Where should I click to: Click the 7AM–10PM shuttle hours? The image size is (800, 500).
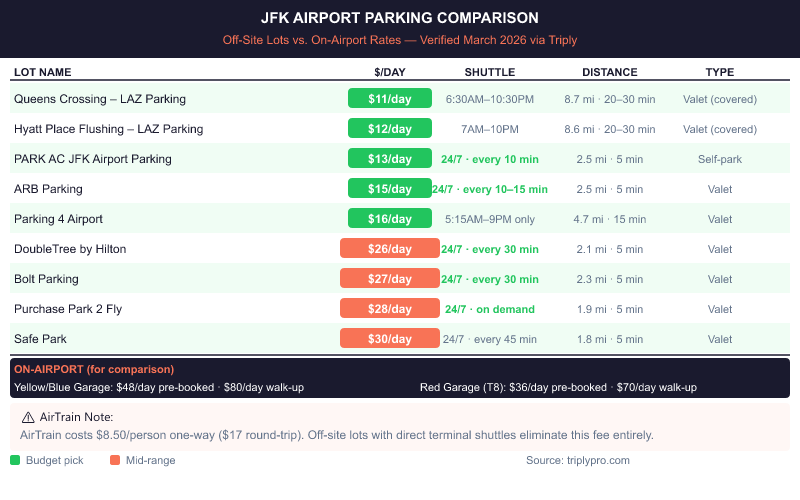490,129
